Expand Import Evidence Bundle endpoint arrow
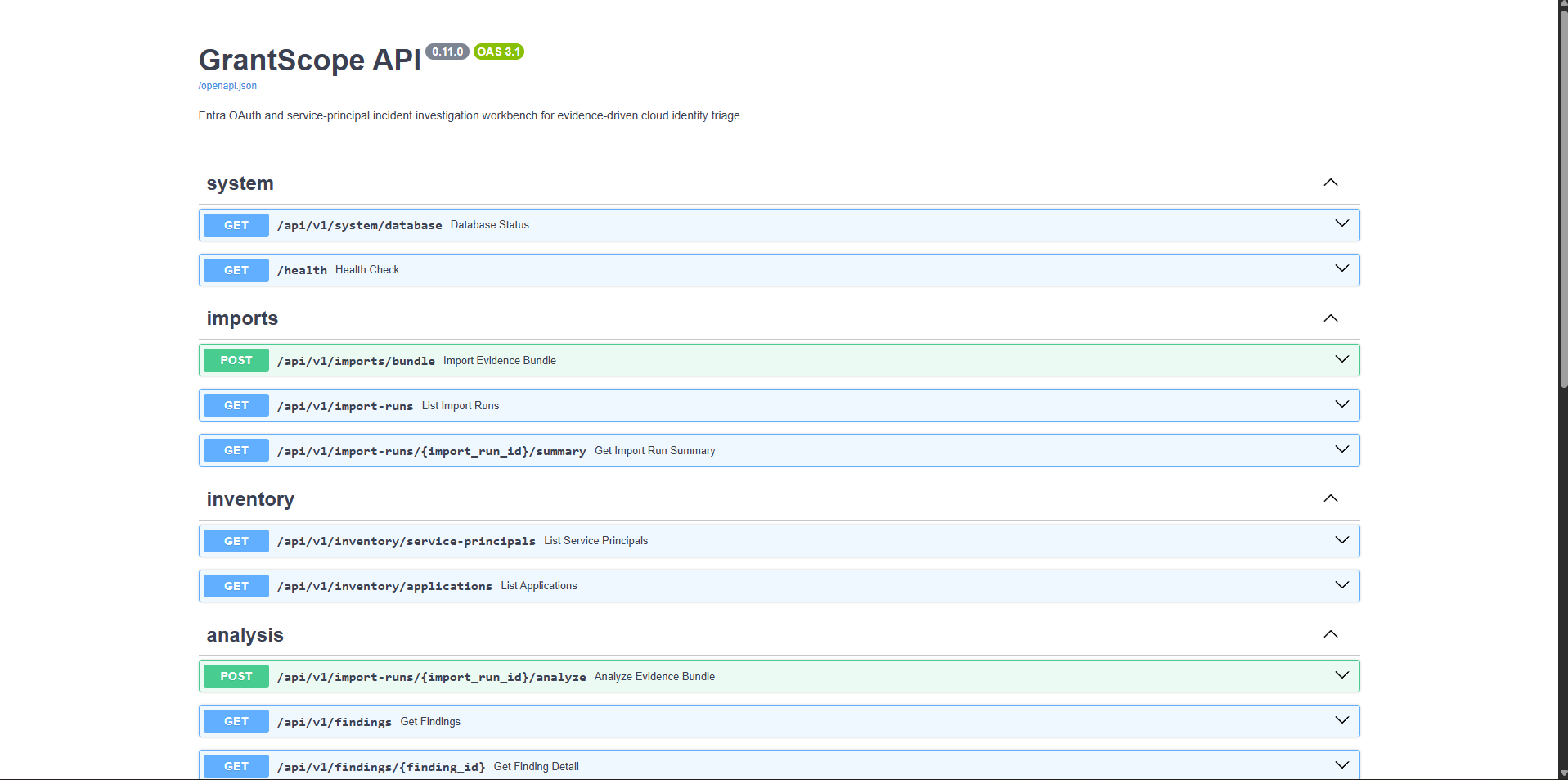This screenshot has width=1568, height=780. tap(1342, 359)
